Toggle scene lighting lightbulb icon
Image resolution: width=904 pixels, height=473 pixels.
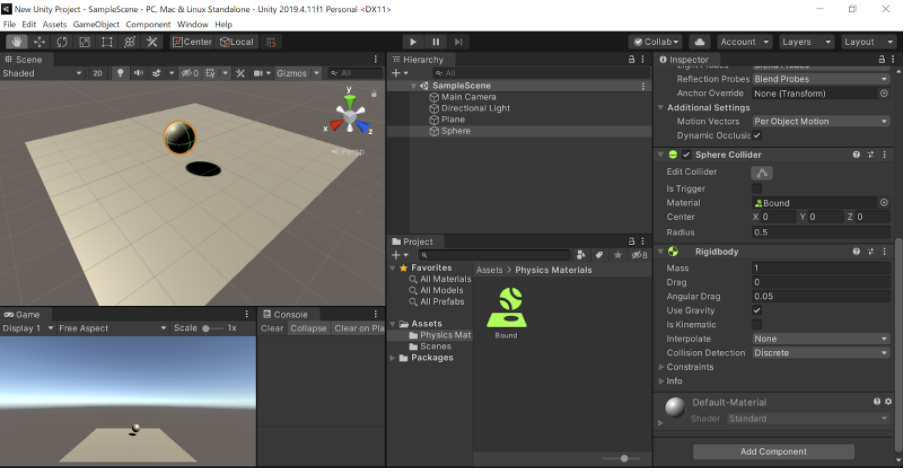[120, 73]
